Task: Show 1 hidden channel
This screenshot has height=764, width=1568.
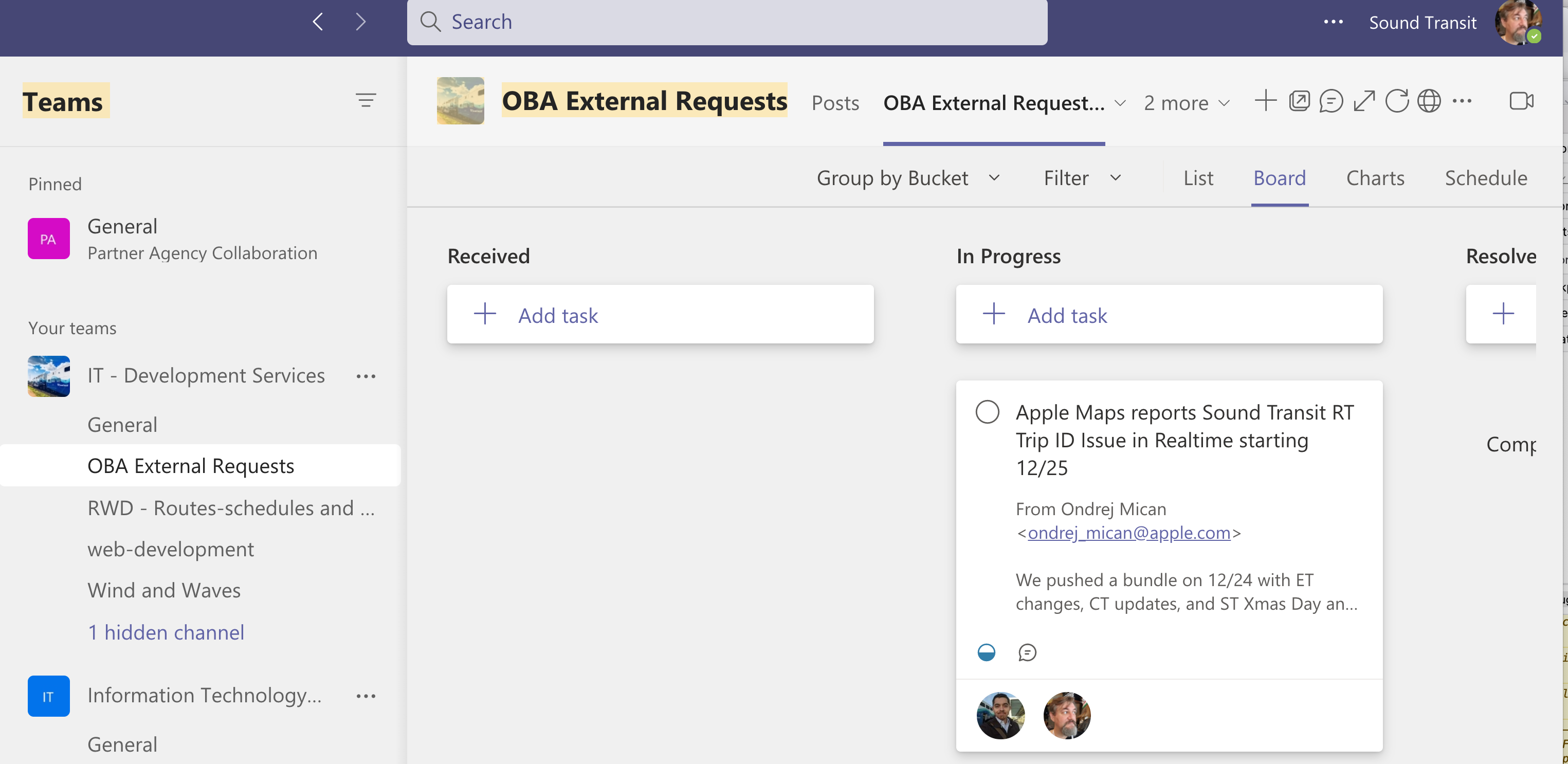Action: click(166, 632)
